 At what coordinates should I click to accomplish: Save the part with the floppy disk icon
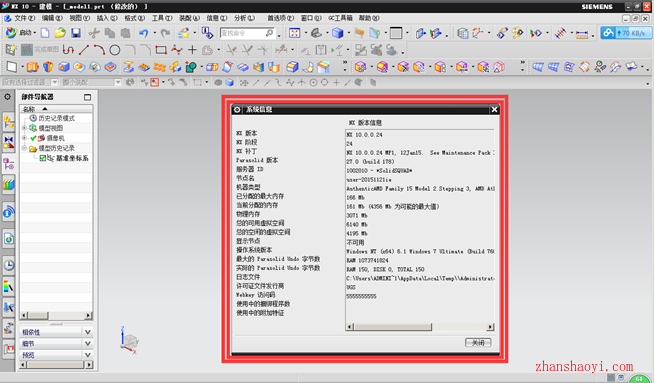pyautogui.click(x=75, y=33)
